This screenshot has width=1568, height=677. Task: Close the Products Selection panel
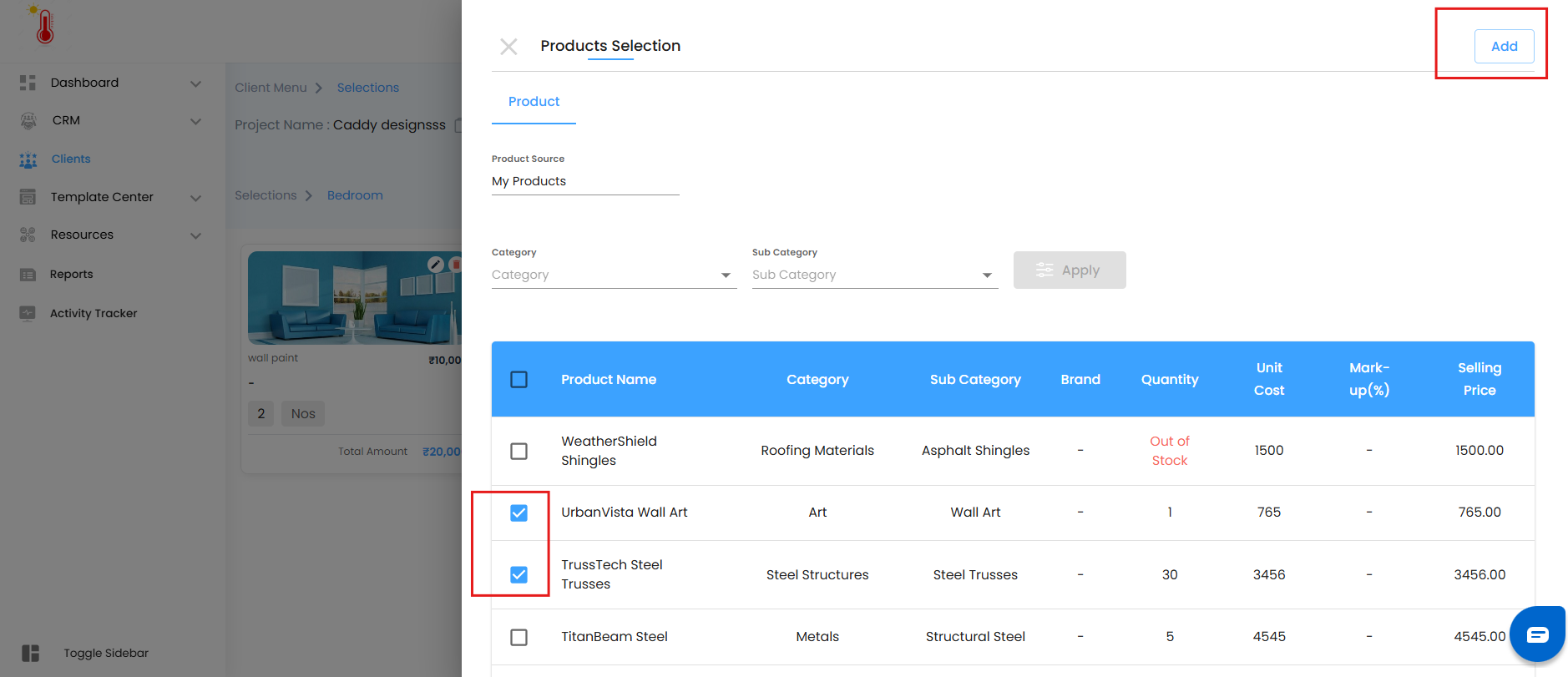pos(508,47)
